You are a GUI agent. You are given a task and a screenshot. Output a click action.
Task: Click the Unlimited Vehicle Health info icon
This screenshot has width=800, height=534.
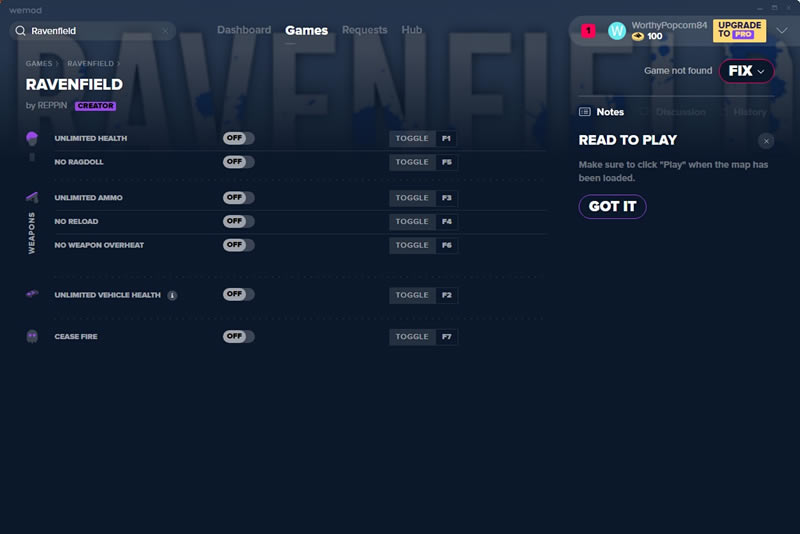coord(172,295)
